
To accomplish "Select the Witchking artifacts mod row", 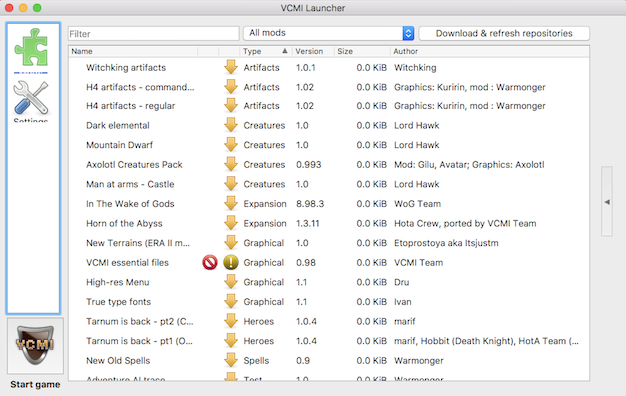I will [x=329, y=67].
